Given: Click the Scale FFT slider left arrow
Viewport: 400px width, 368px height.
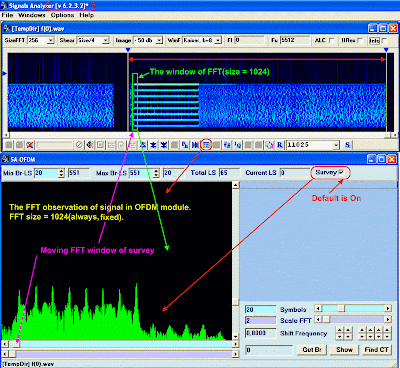Looking at the screenshot, I should [x=318, y=320].
